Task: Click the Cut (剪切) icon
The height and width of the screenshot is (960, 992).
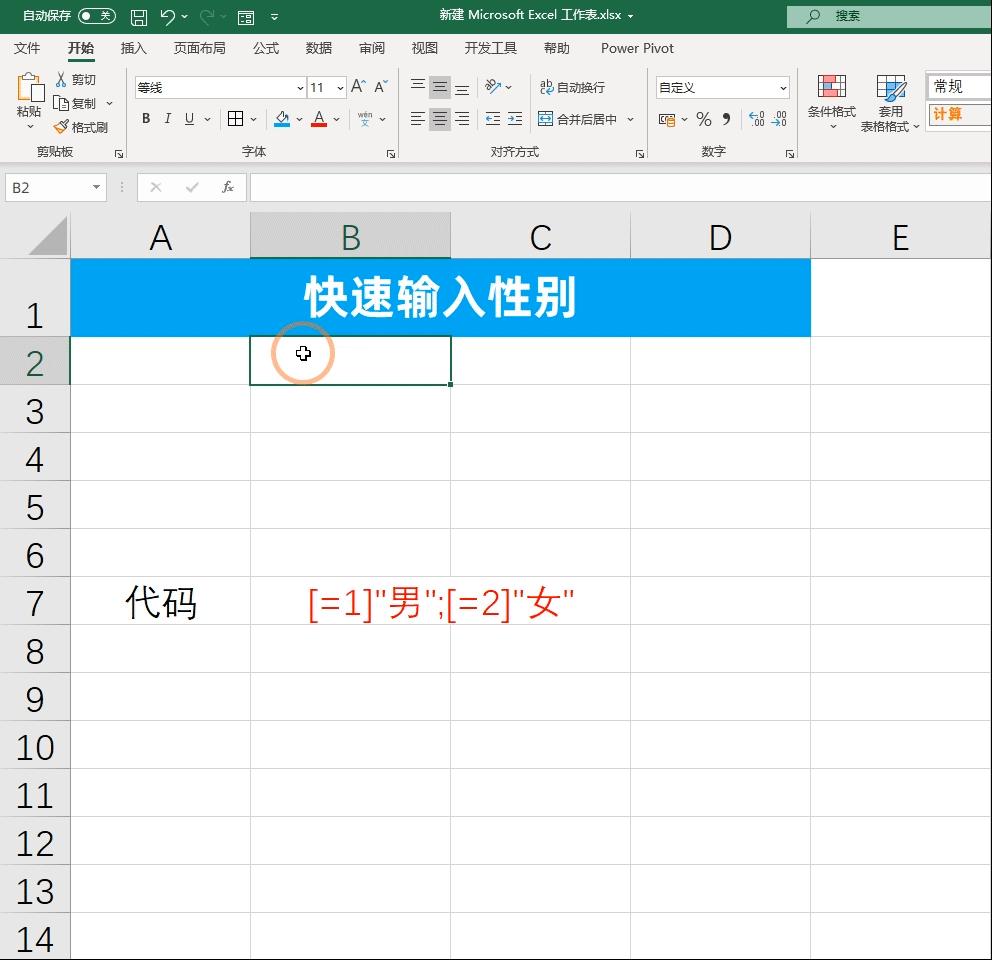Action: (x=59, y=79)
